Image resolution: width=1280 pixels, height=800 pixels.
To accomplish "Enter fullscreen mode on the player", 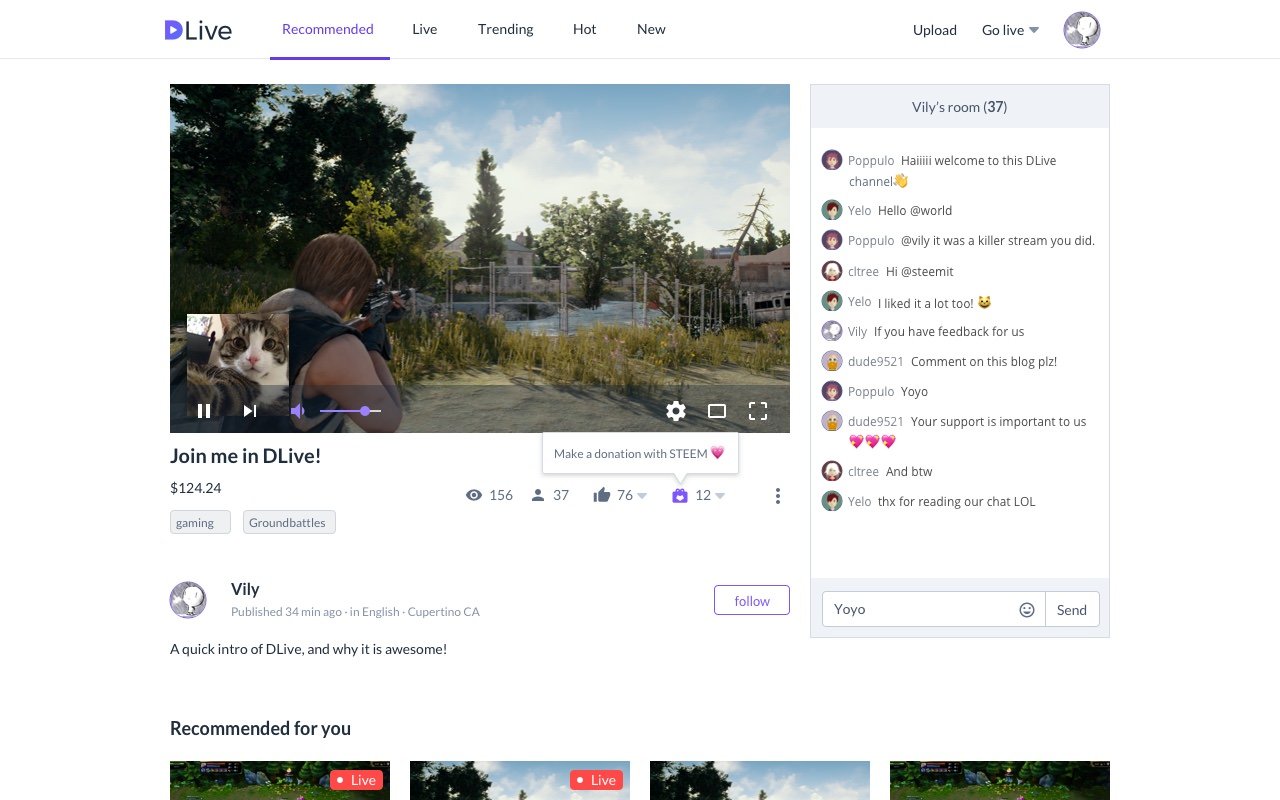I will [x=757, y=411].
